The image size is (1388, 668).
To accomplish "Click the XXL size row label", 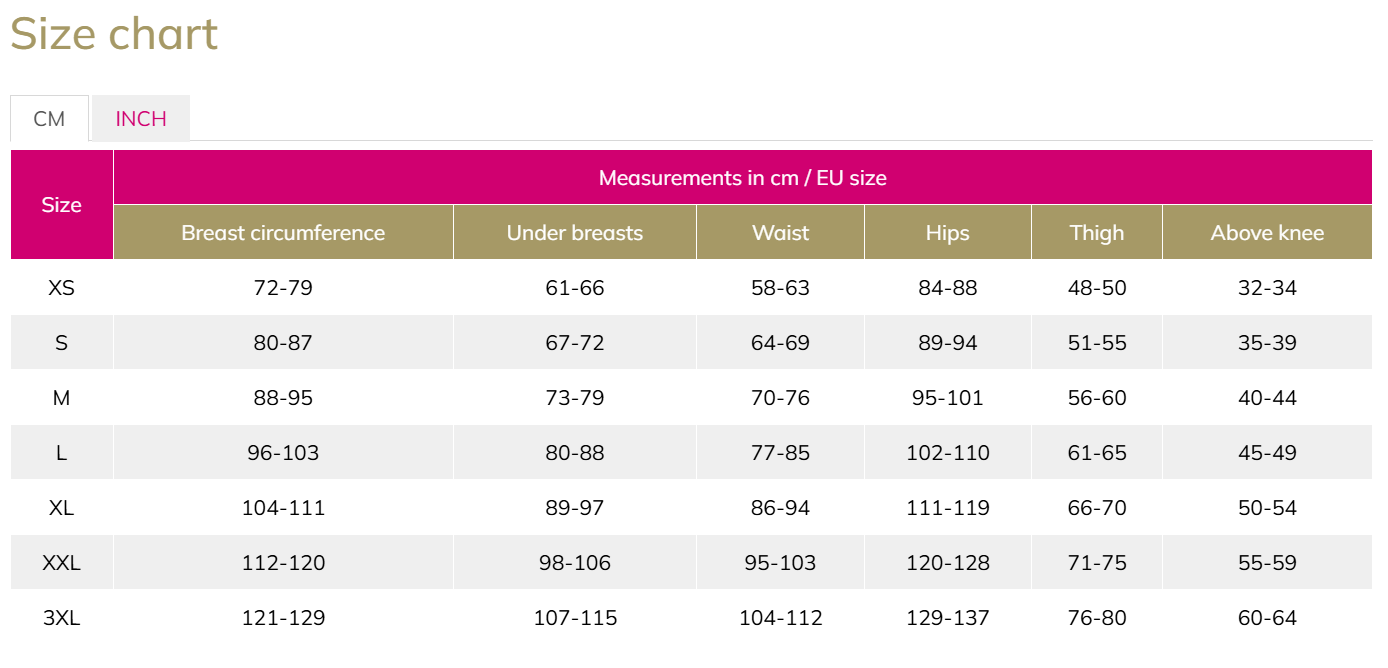I will pos(61,563).
